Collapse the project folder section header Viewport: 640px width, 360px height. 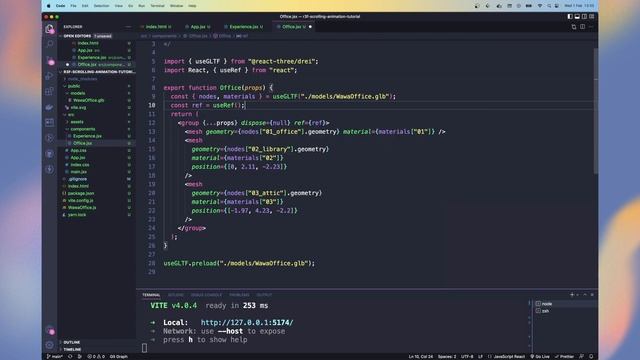pyautogui.click(x=97, y=72)
